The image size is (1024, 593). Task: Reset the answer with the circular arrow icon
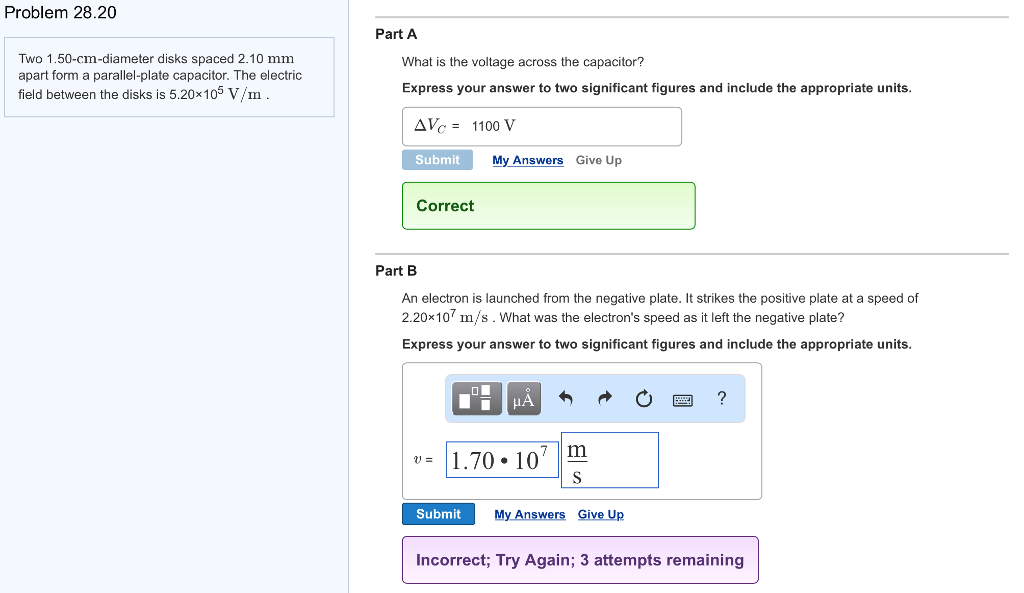(643, 398)
